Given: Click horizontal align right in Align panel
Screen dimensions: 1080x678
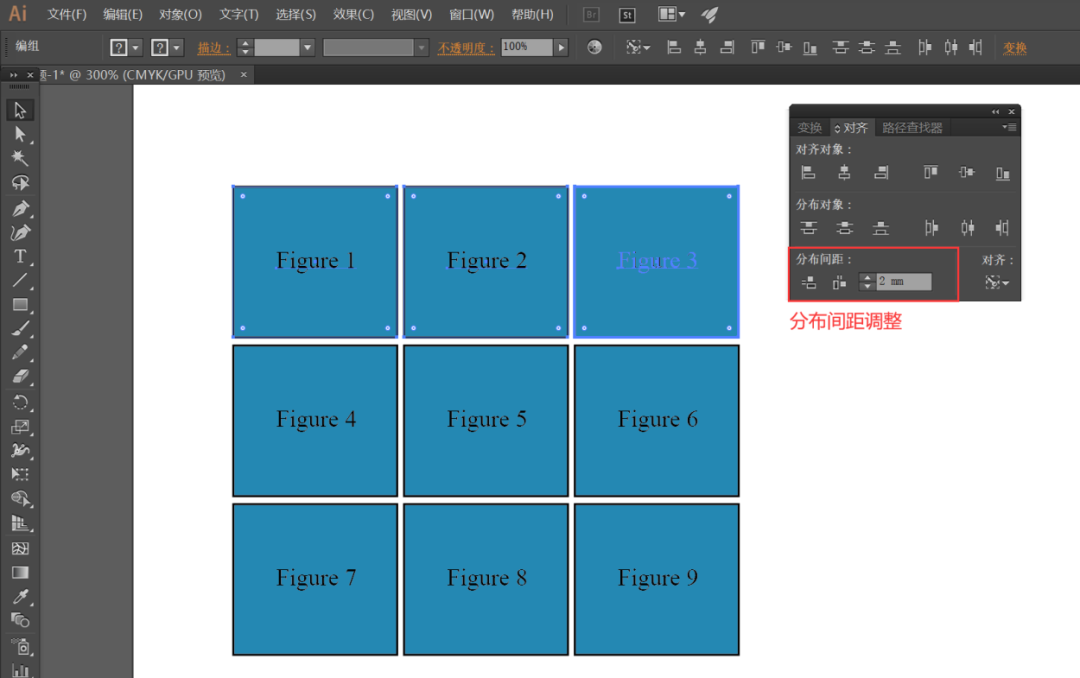Looking at the screenshot, I should point(881,173).
